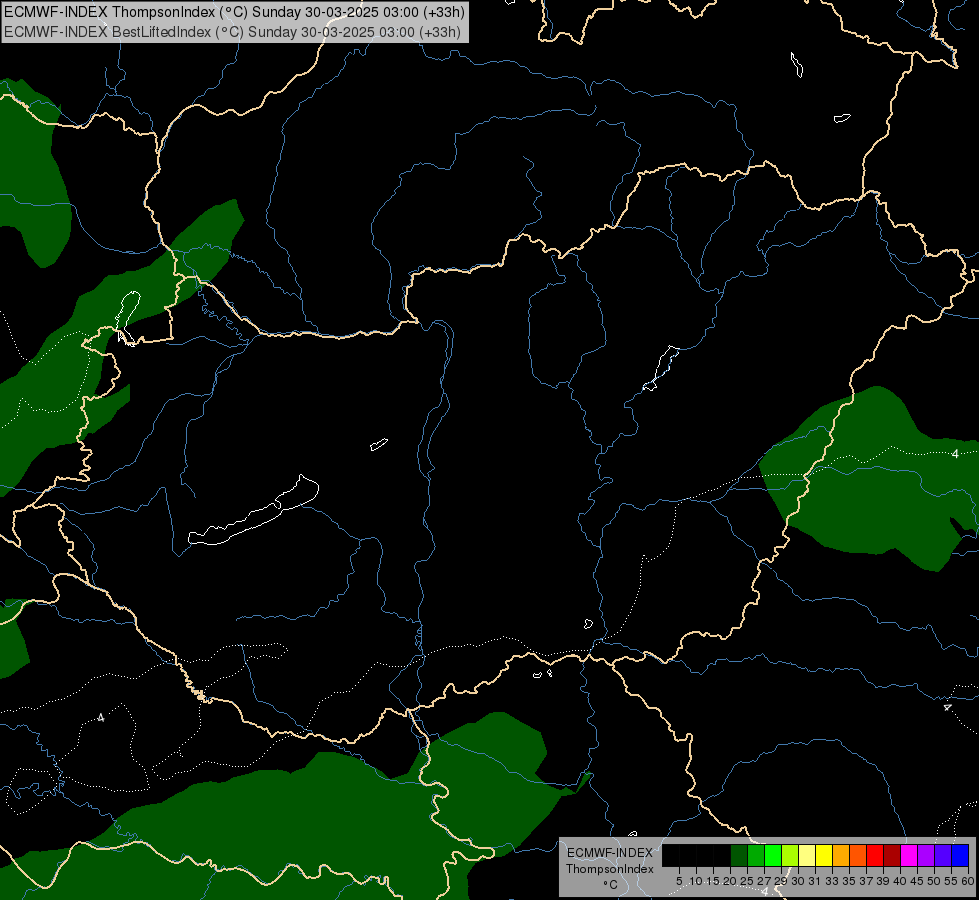Click the dark green 20–25 legend swatch
The image size is (979, 900).
pos(739,855)
